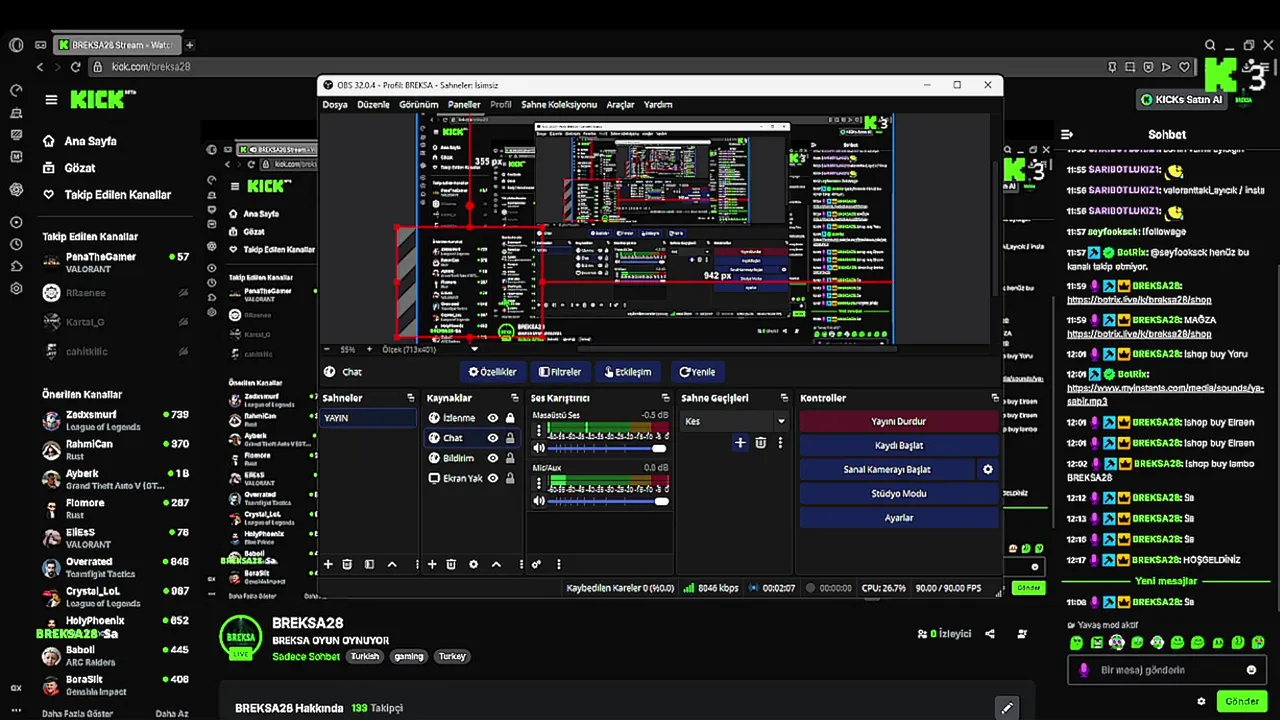
Task: Toggle visibility of Ekran Yak source
Action: pyautogui.click(x=492, y=478)
